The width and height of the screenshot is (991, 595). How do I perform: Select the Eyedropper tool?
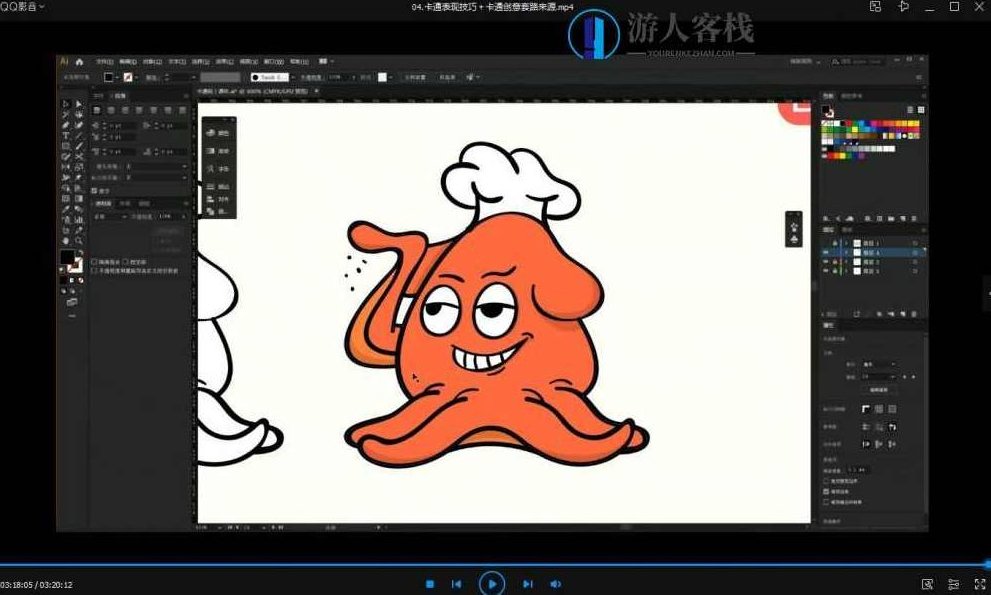coord(66,207)
